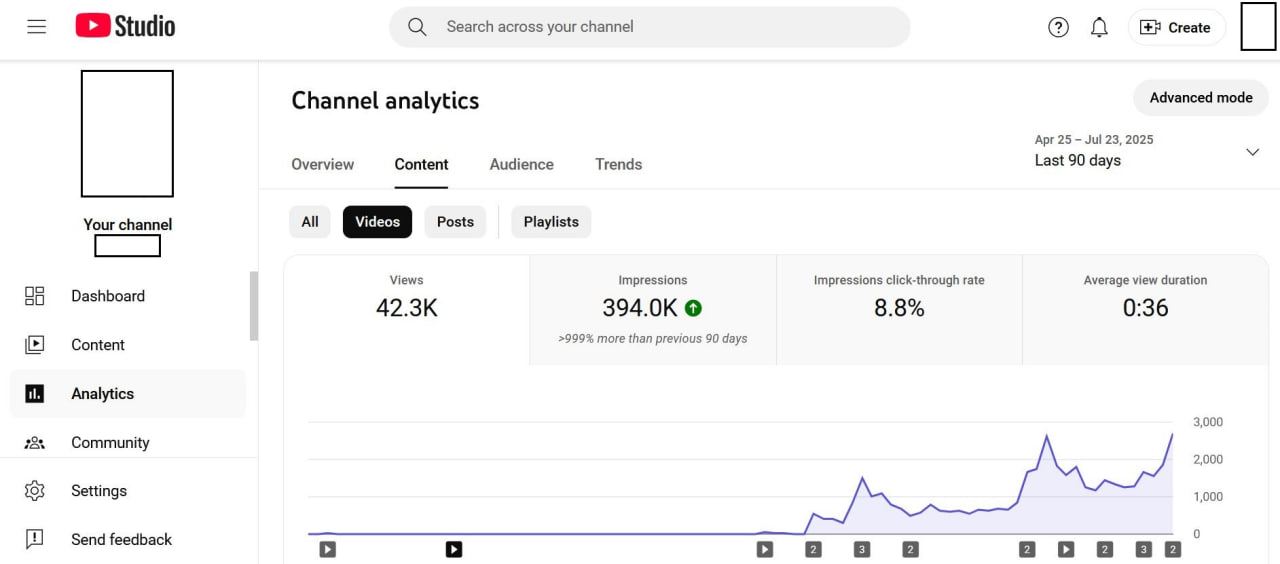This screenshot has width=1280, height=564.
Task: Click the Search across your channel field
Action: (650, 27)
